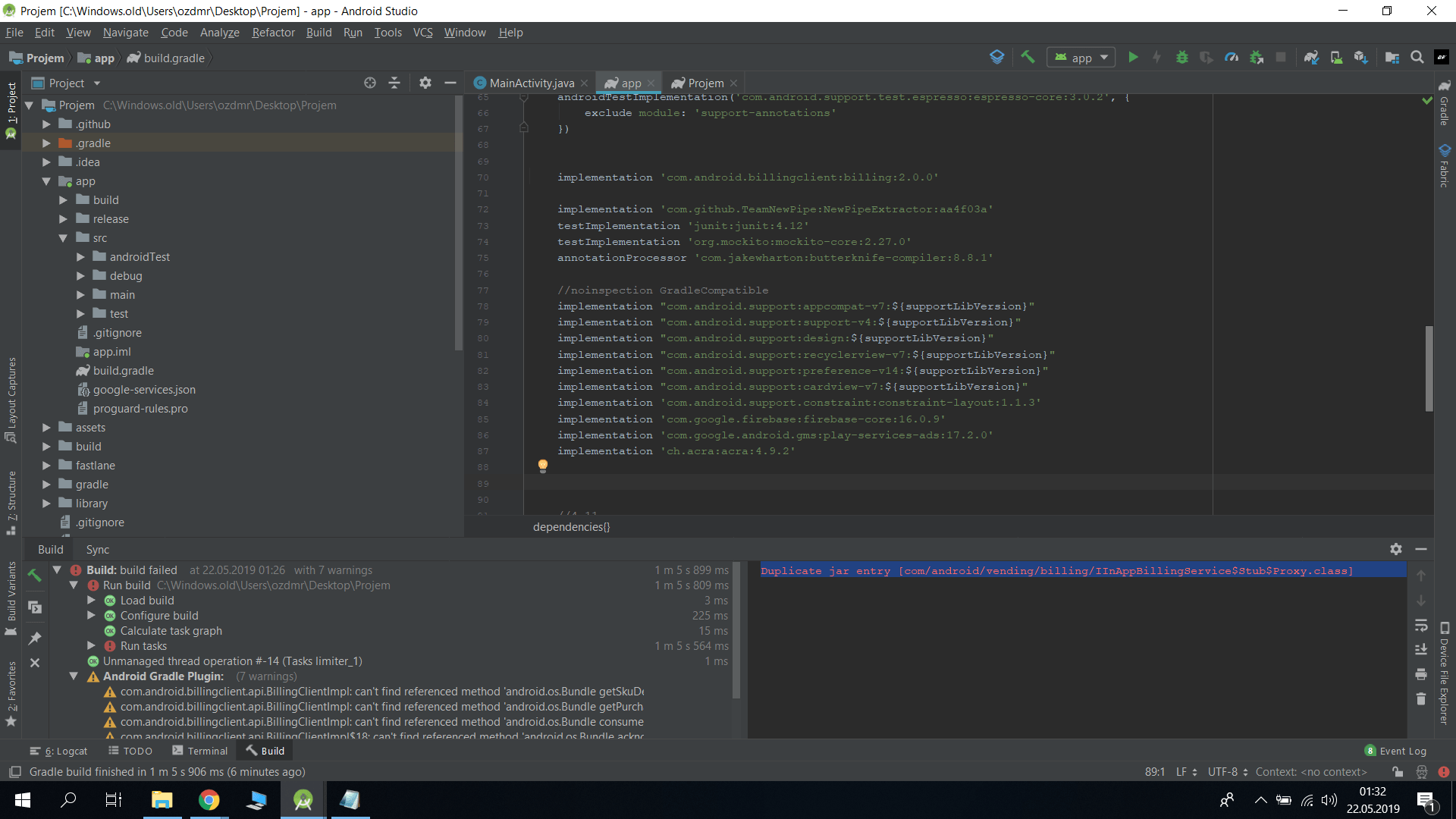Screen dimensions: 1456x819
Task: Open the Event Log
Action: 1402,751
